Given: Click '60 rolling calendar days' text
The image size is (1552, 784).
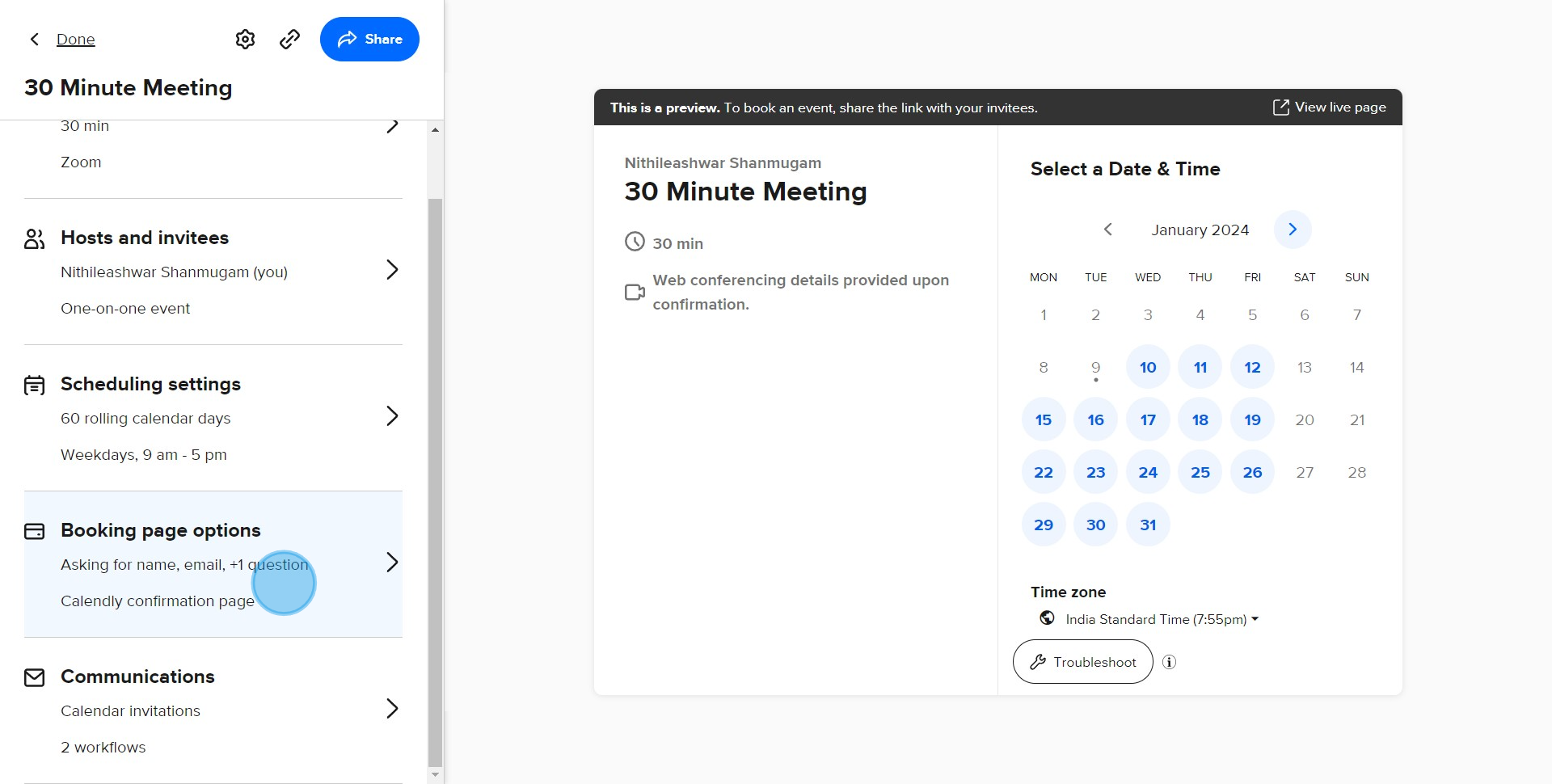Looking at the screenshot, I should (x=145, y=419).
